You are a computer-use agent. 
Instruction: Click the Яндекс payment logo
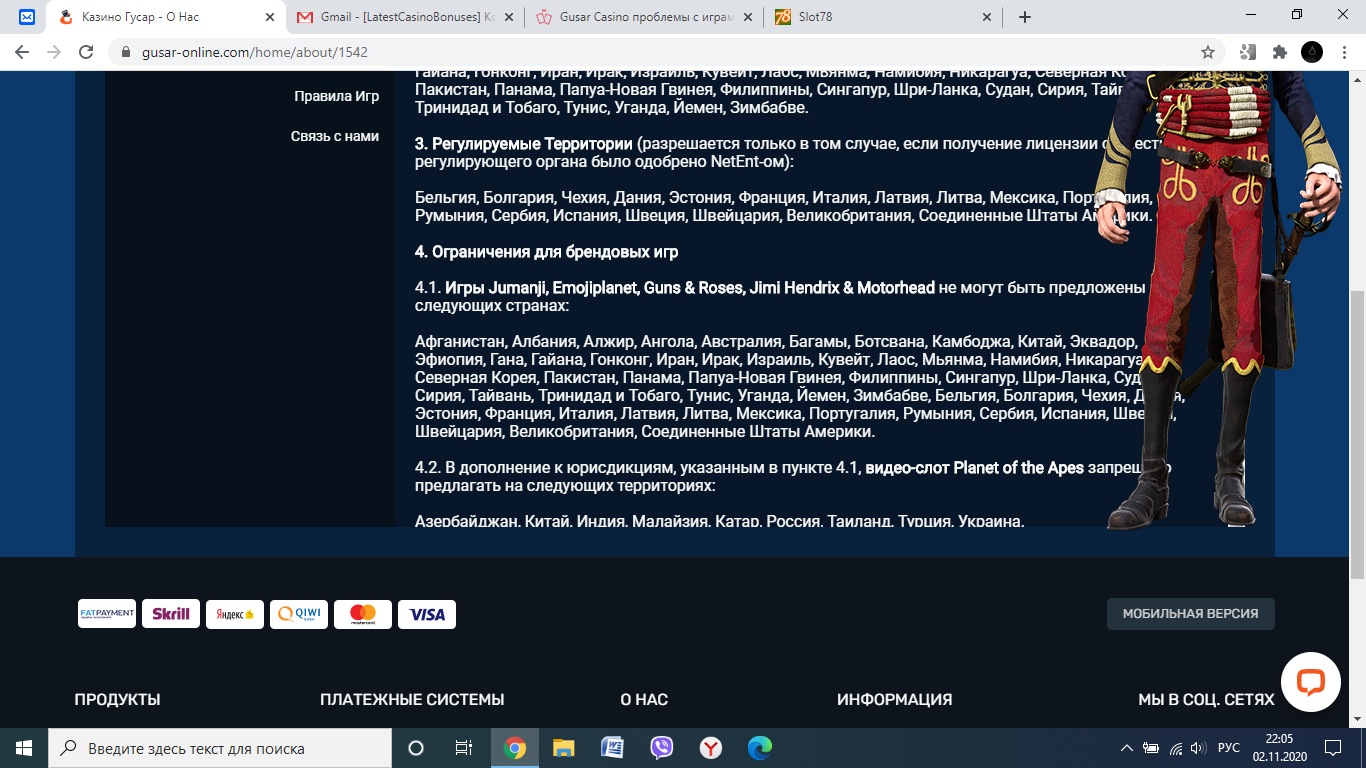[x=235, y=614]
